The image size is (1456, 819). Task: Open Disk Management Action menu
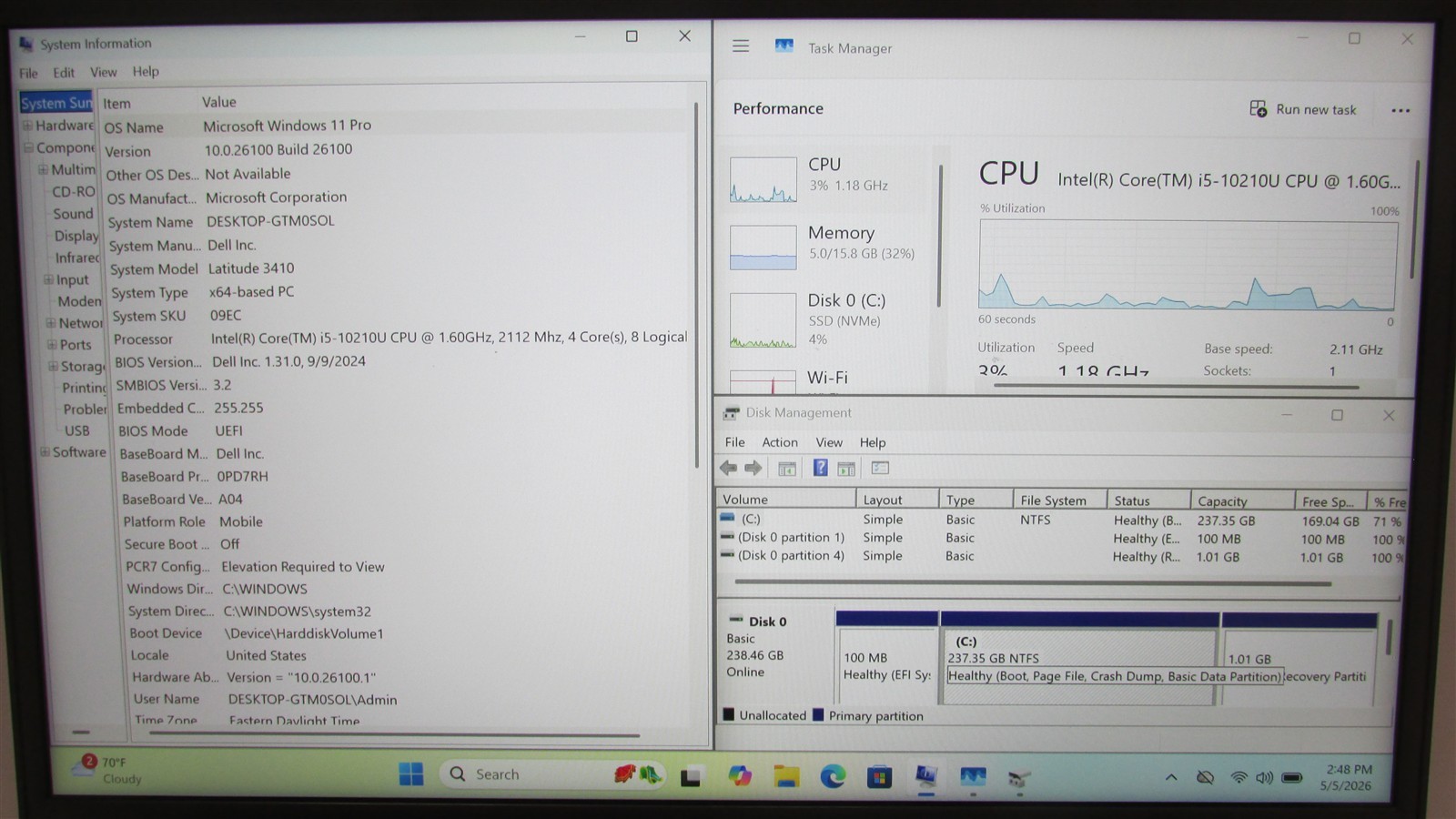point(780,442)
